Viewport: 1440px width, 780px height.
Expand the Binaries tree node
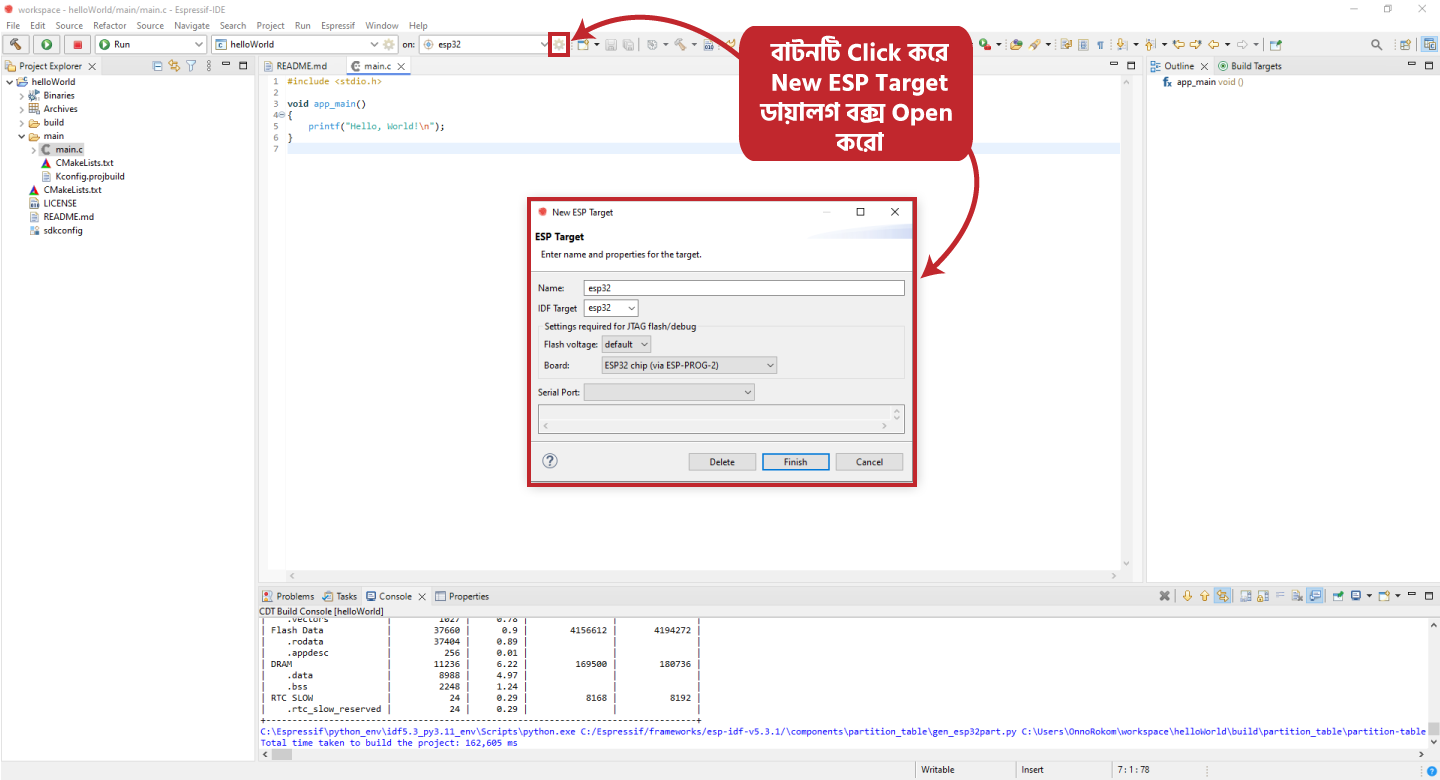(x=22, y=96)
